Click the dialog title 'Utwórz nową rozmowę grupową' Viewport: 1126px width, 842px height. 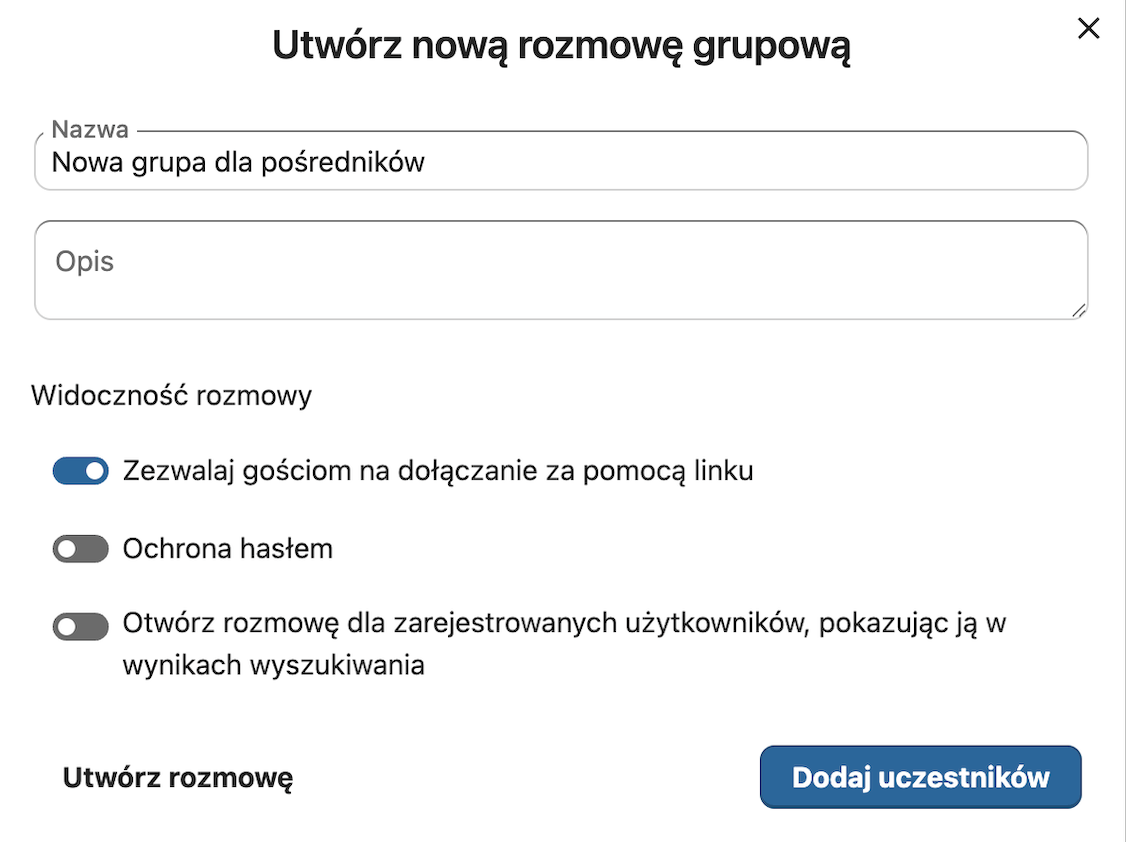[x=562, y=44]
